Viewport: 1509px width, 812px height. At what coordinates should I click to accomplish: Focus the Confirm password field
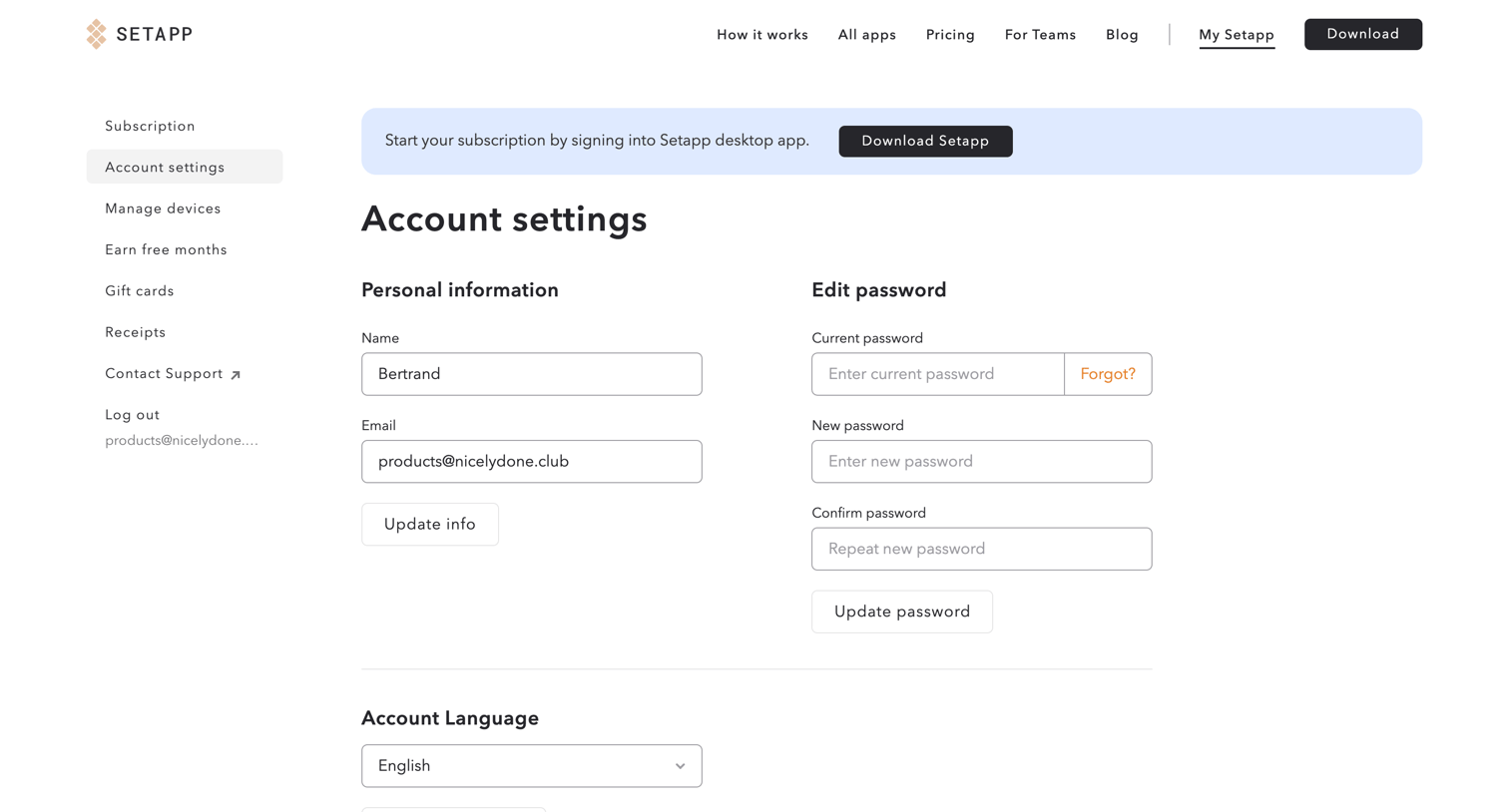982,549
